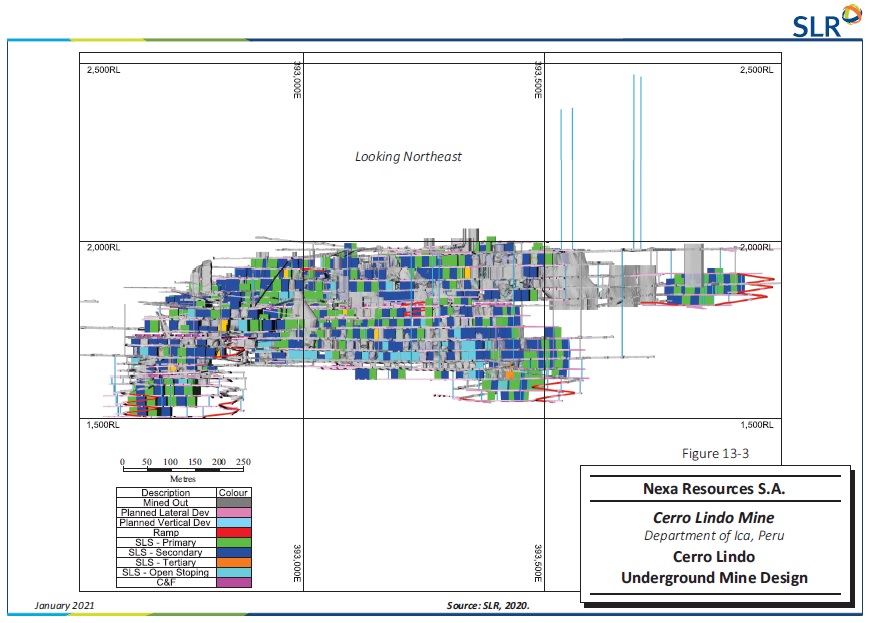Click the legend Colour column header

click(x=232, y=493)
